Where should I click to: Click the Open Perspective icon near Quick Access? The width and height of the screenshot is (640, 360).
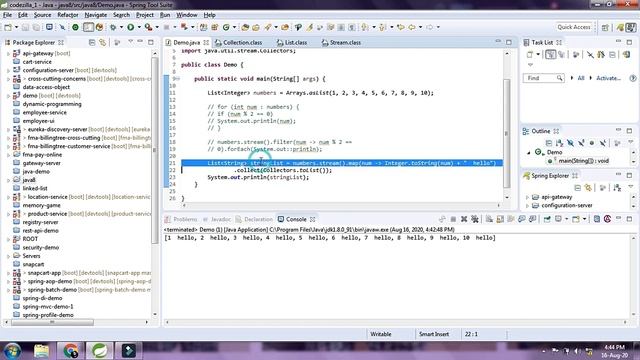click(605, 27)
